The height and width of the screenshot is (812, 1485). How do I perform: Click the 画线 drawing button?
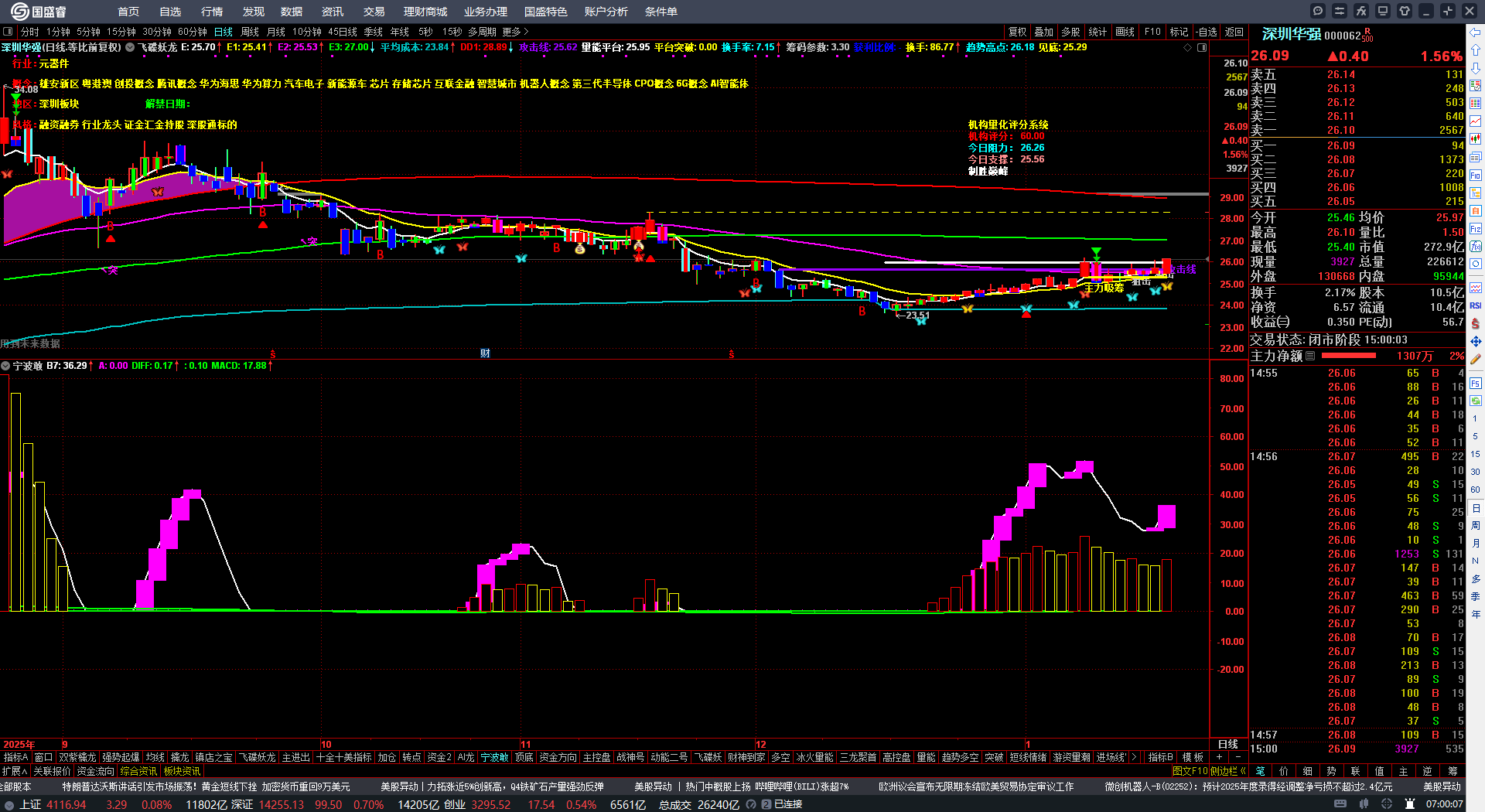point(1125,32)
